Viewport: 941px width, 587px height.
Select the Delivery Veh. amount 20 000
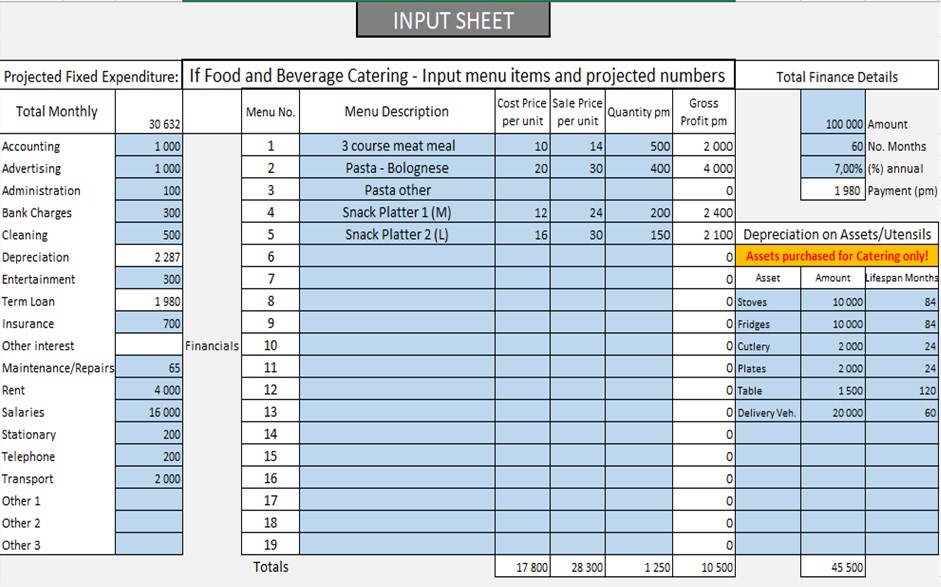833,412
